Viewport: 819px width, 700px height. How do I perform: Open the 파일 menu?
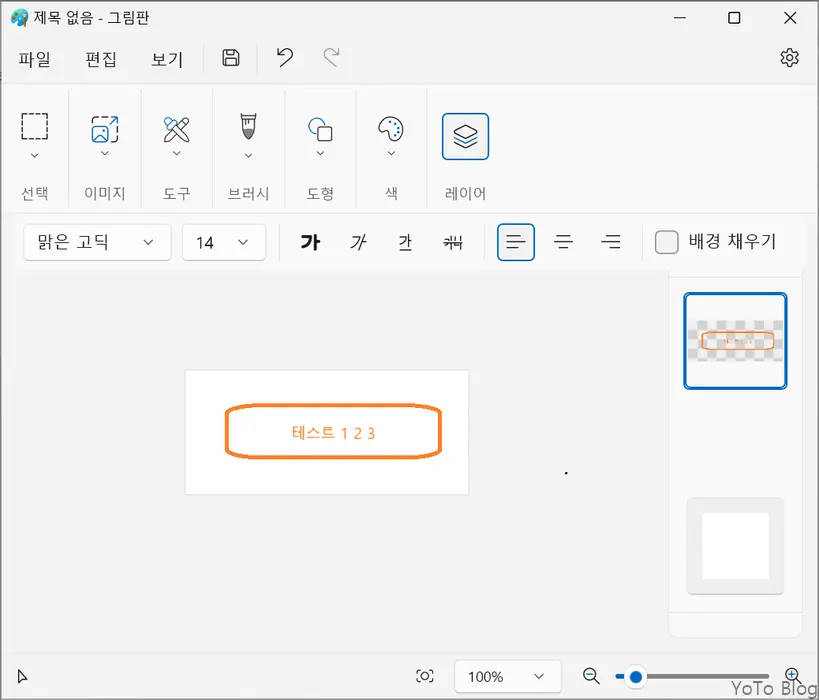tap(34, 59)
